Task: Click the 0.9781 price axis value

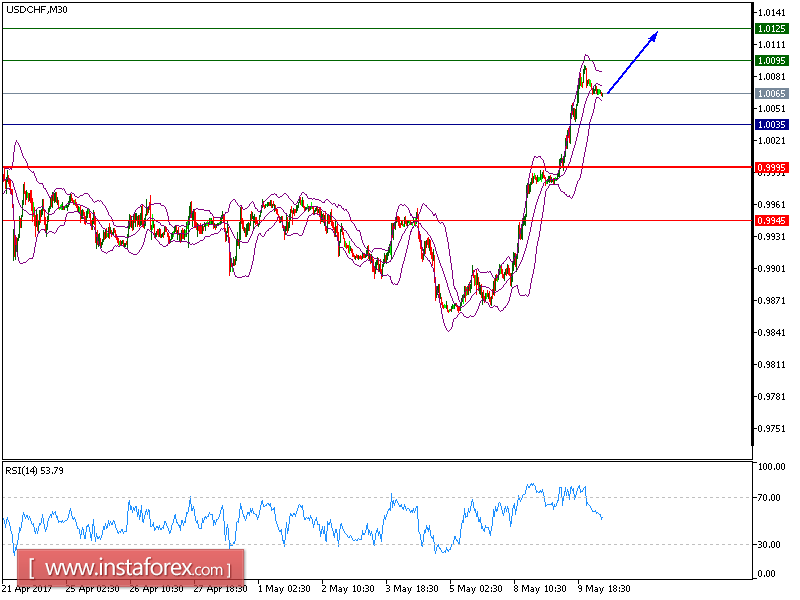Action: coord(771,396)
